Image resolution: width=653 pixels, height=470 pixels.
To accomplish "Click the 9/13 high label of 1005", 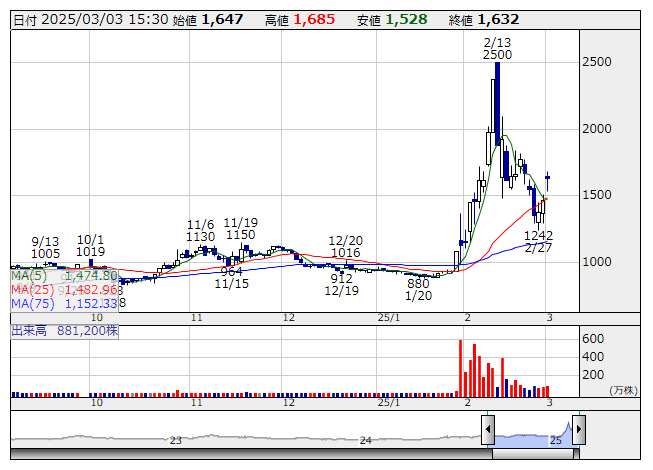I will (46, 254).
